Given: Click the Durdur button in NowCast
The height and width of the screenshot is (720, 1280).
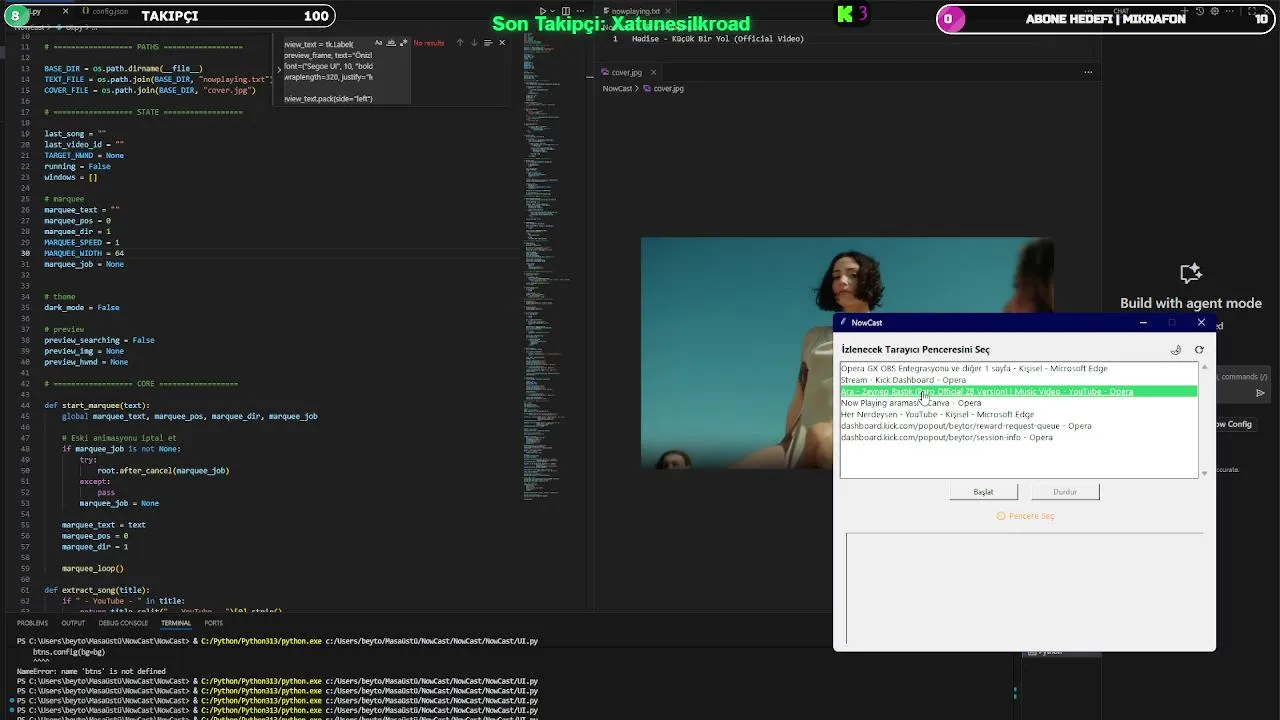Looking at the screenshot, I should tap(1065, 492).
